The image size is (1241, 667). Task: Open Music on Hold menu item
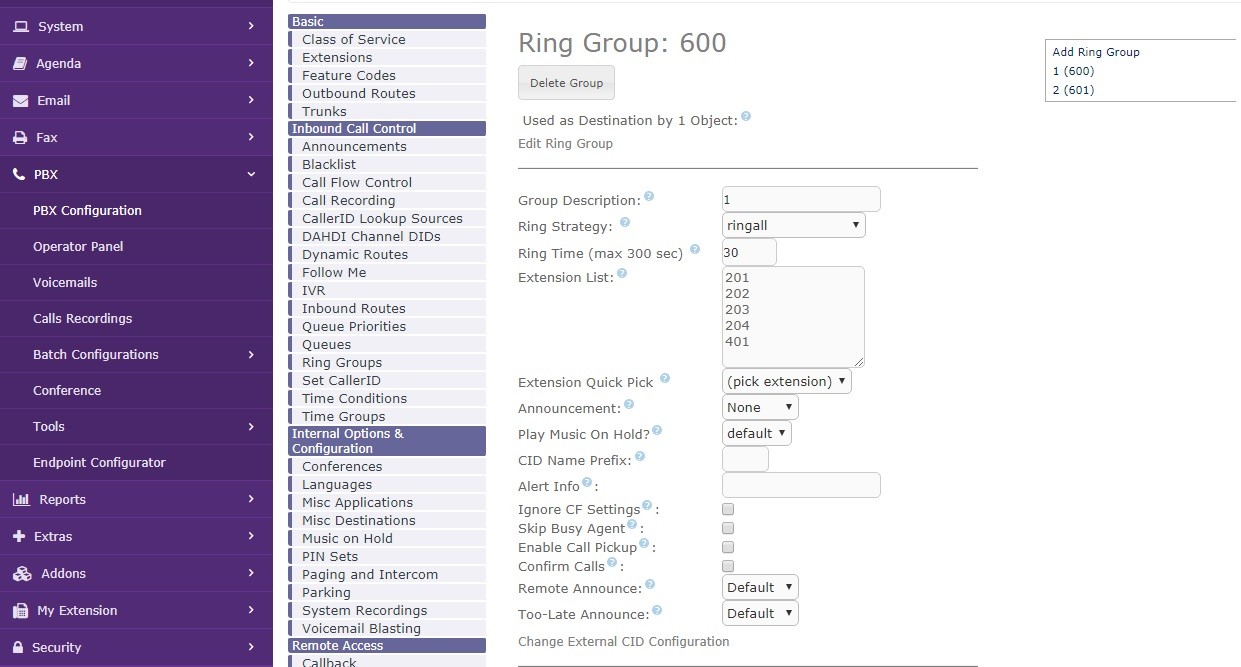click(x=347, y=538)
